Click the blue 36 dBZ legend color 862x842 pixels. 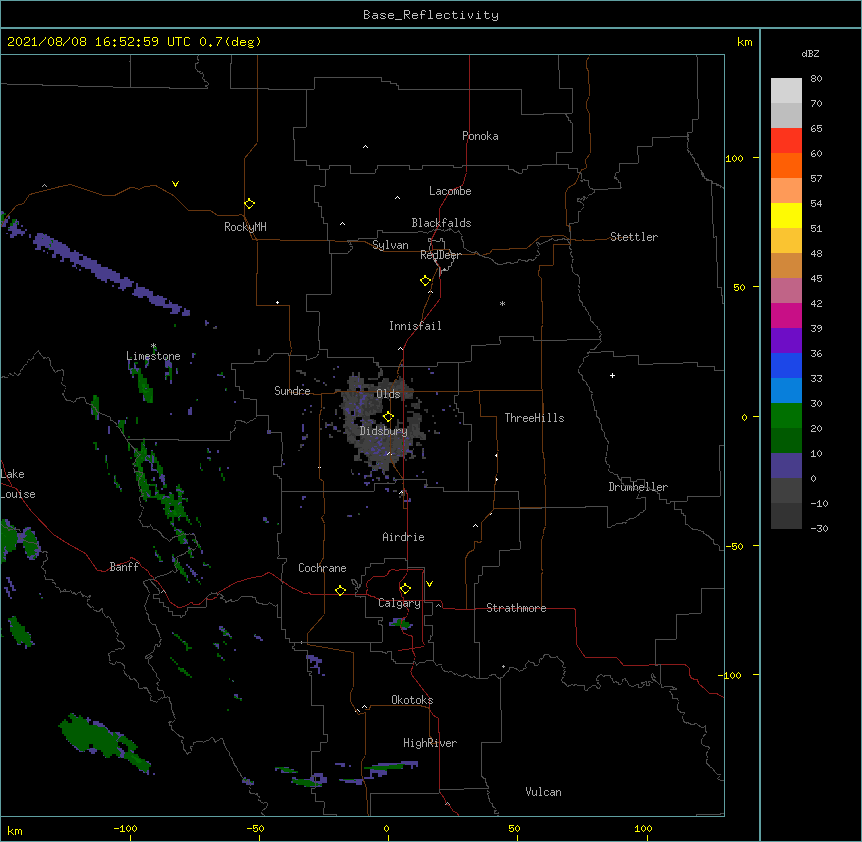coord(786,365)
